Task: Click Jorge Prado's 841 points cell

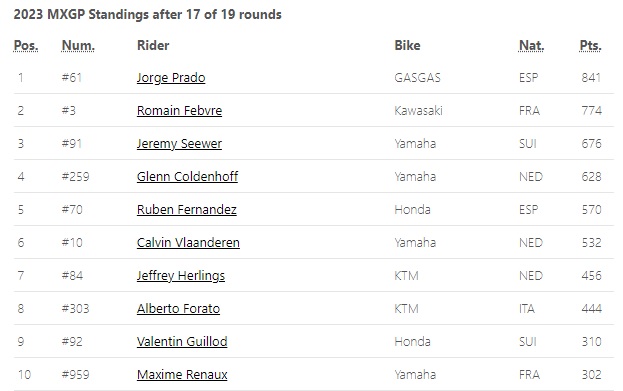Action: [591, 77]
